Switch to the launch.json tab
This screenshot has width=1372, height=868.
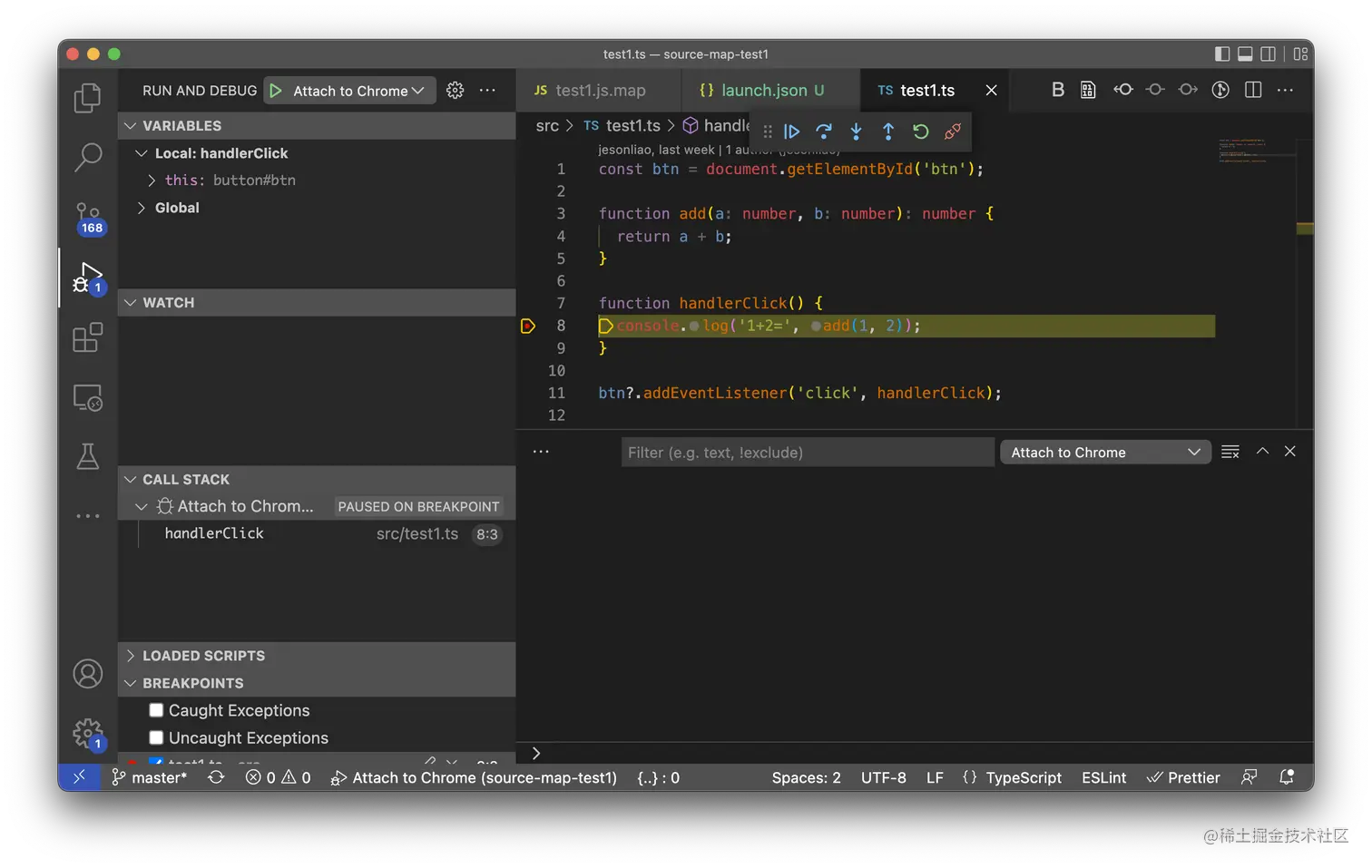point(763,91)
